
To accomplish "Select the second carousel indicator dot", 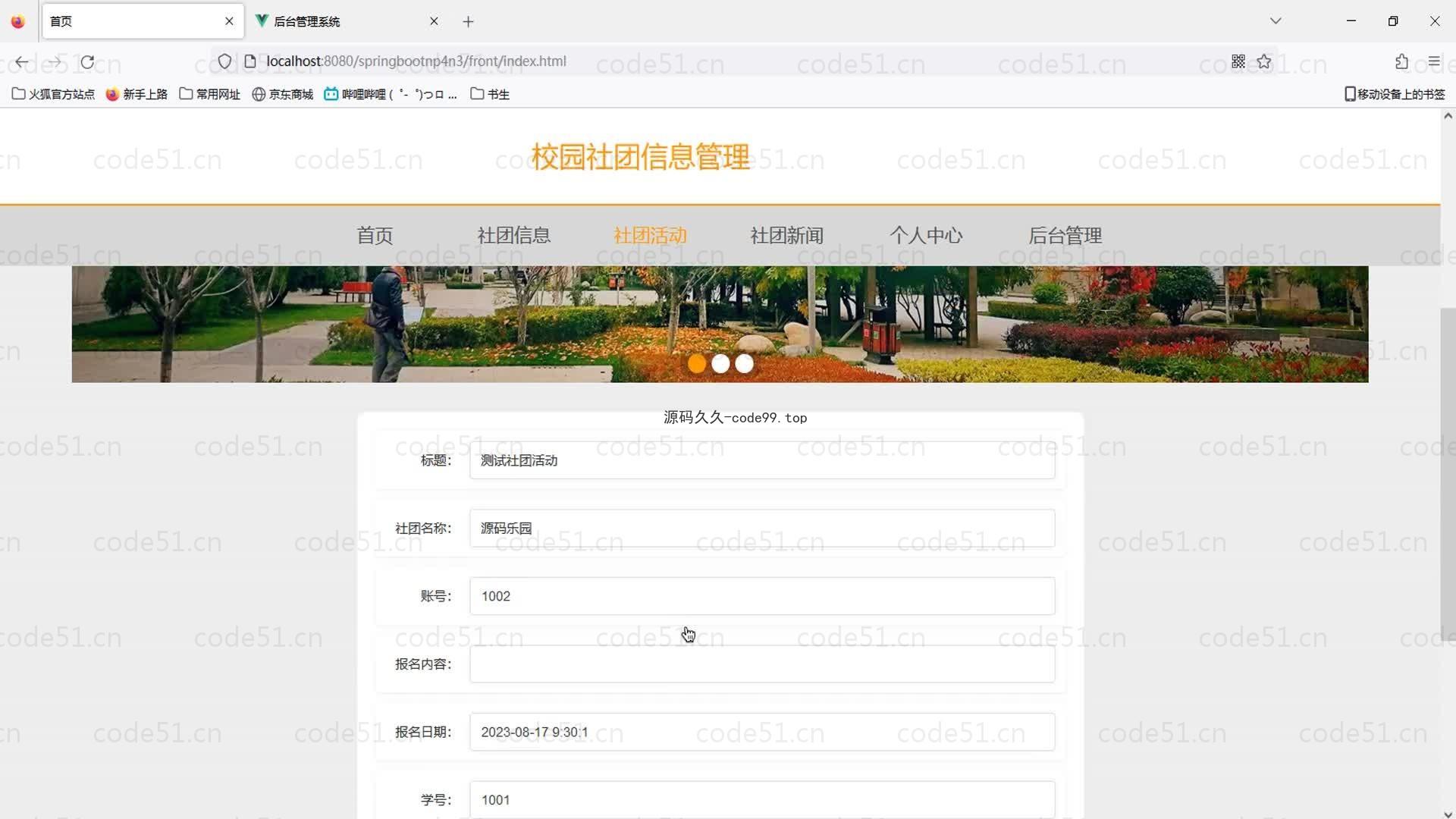I will (720, 364).
